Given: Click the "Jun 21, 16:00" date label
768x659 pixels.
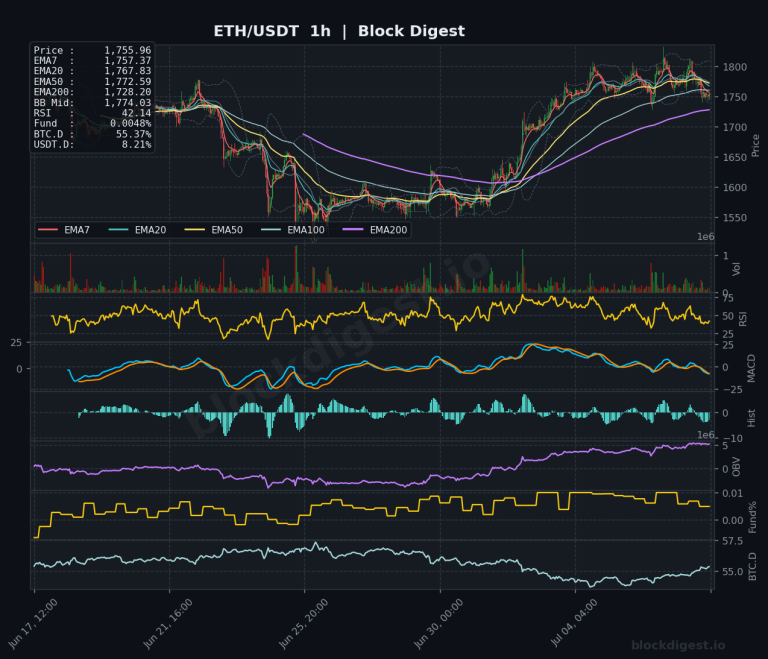Looking at the screenshot, I should pos(168,624).
